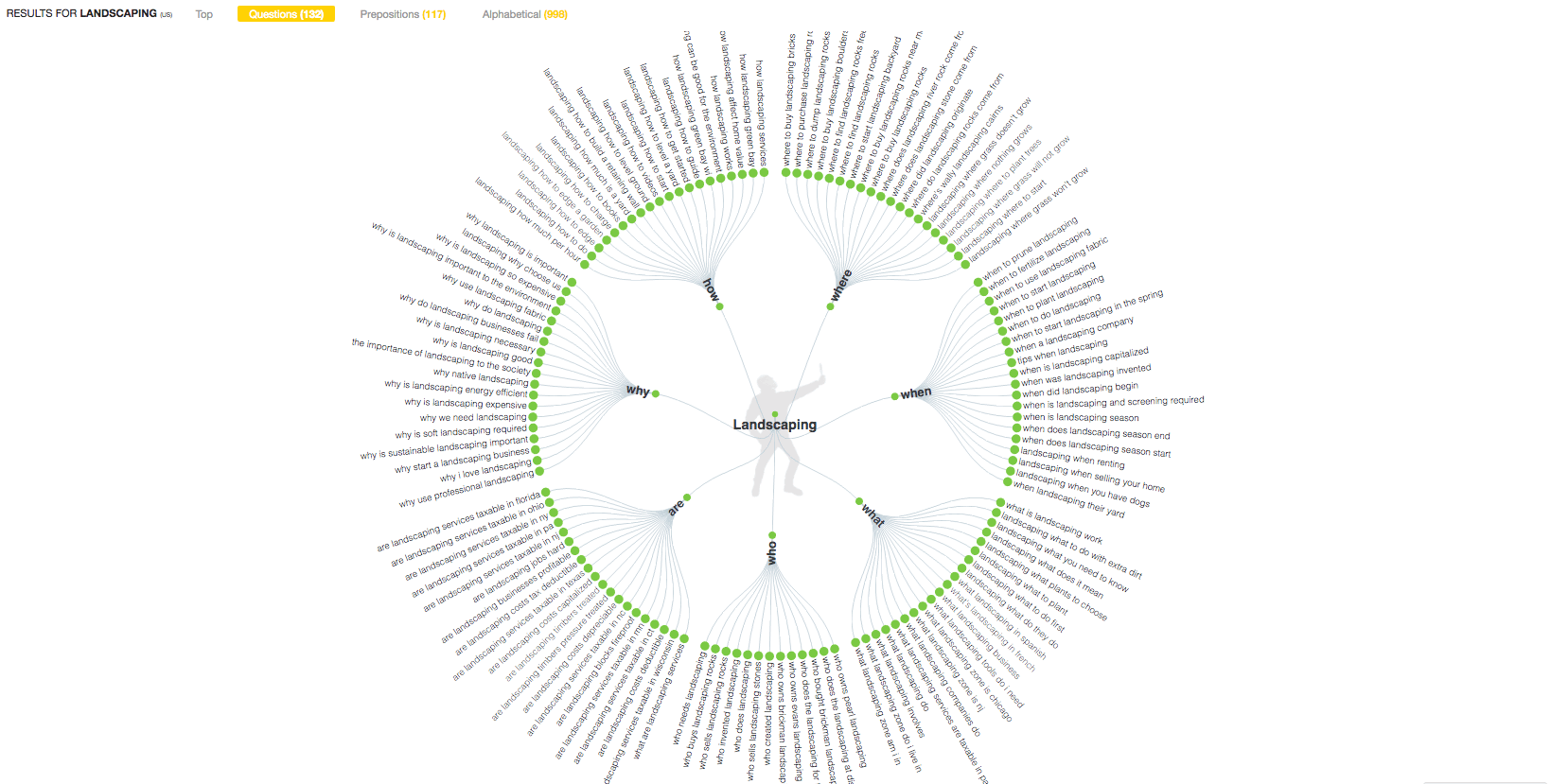Open the Prepositions (117) tab

coord(402,14)
